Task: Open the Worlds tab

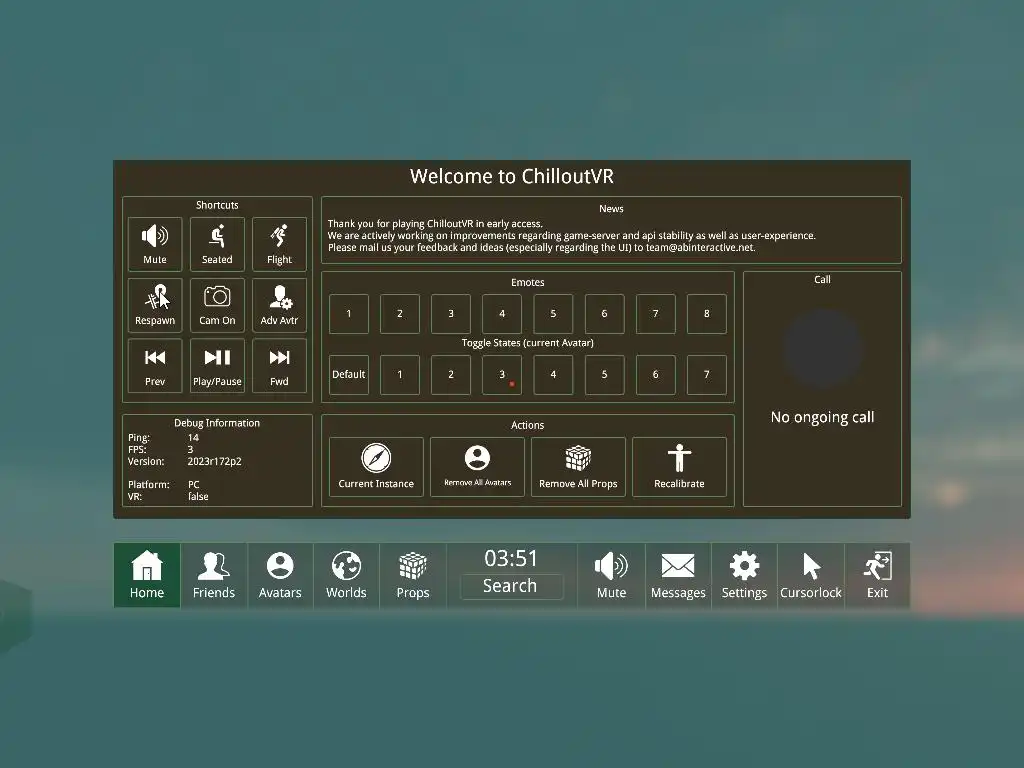Action: pos(346,575)
